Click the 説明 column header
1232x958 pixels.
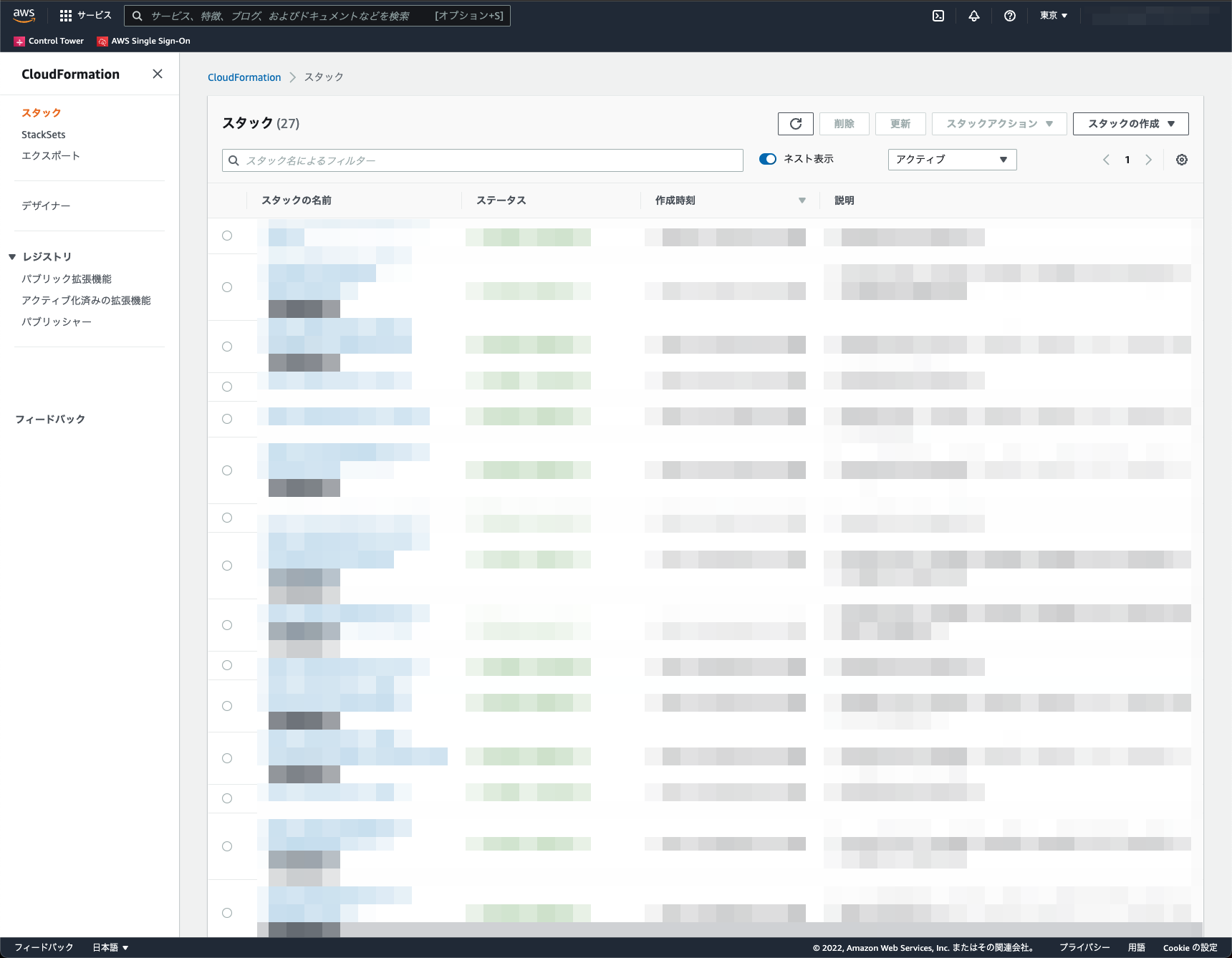point(844,200)
